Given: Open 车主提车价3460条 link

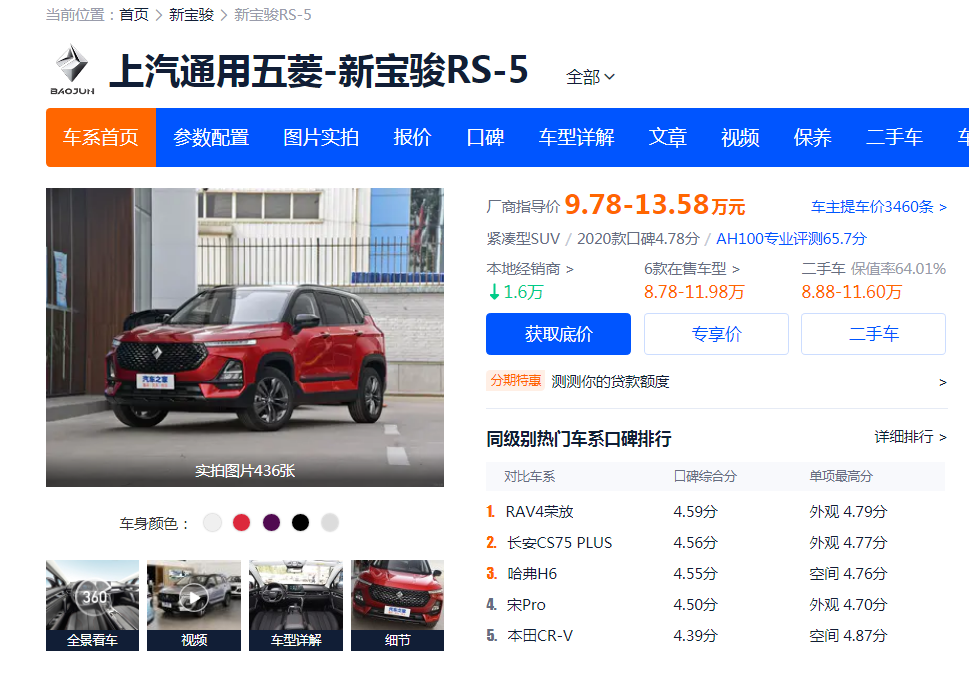Looking at the screenshot, I should [879, 207].
